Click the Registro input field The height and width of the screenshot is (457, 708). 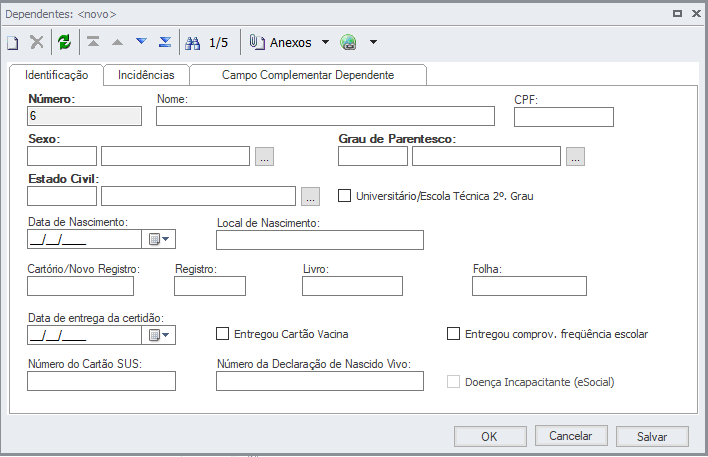point(210,286)
